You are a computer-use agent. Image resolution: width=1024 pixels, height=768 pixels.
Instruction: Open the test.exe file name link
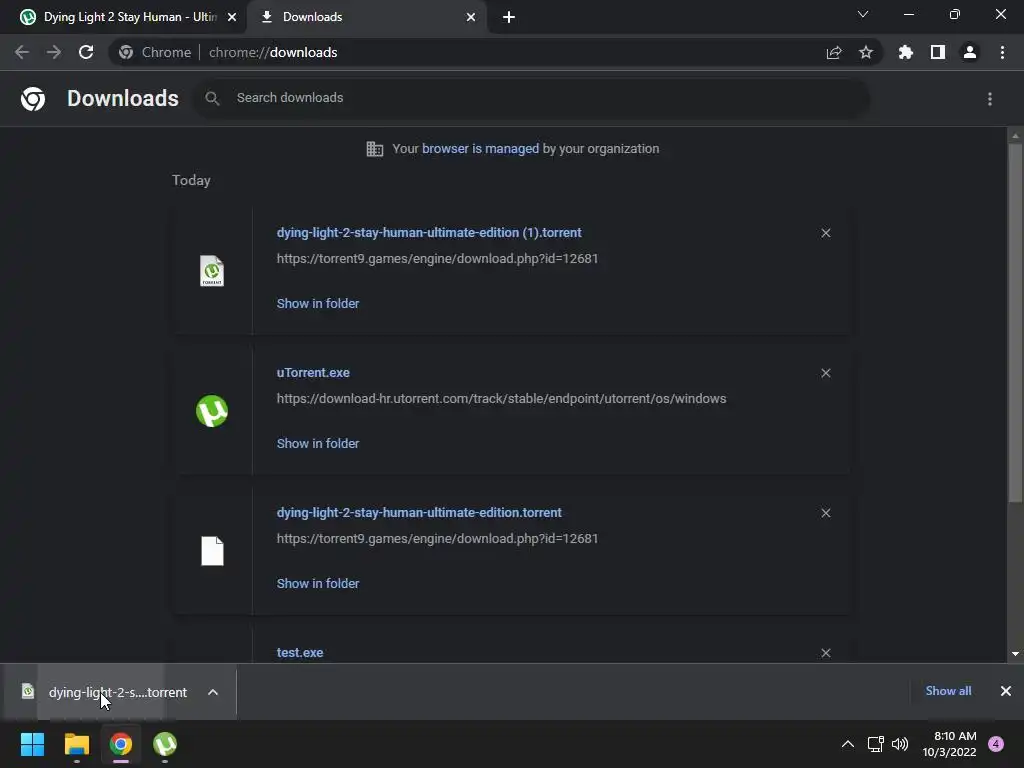[x=300, y=653]
